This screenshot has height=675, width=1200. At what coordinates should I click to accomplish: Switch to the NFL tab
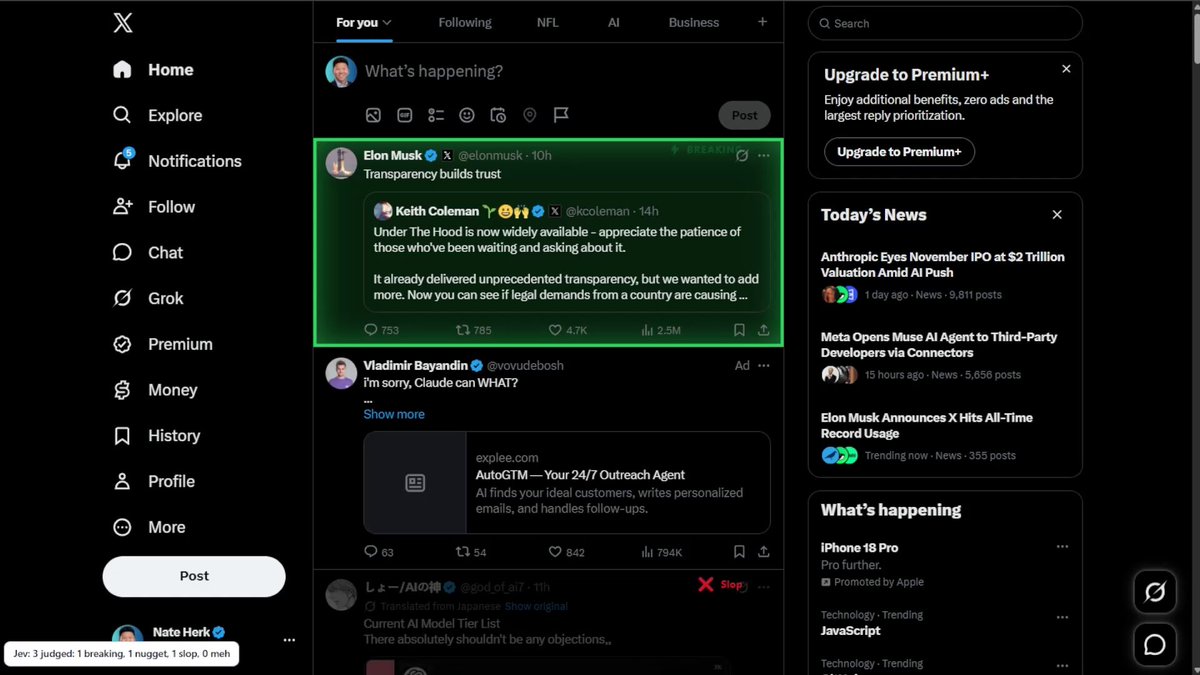pyautogui.click(x=548, y=22)
